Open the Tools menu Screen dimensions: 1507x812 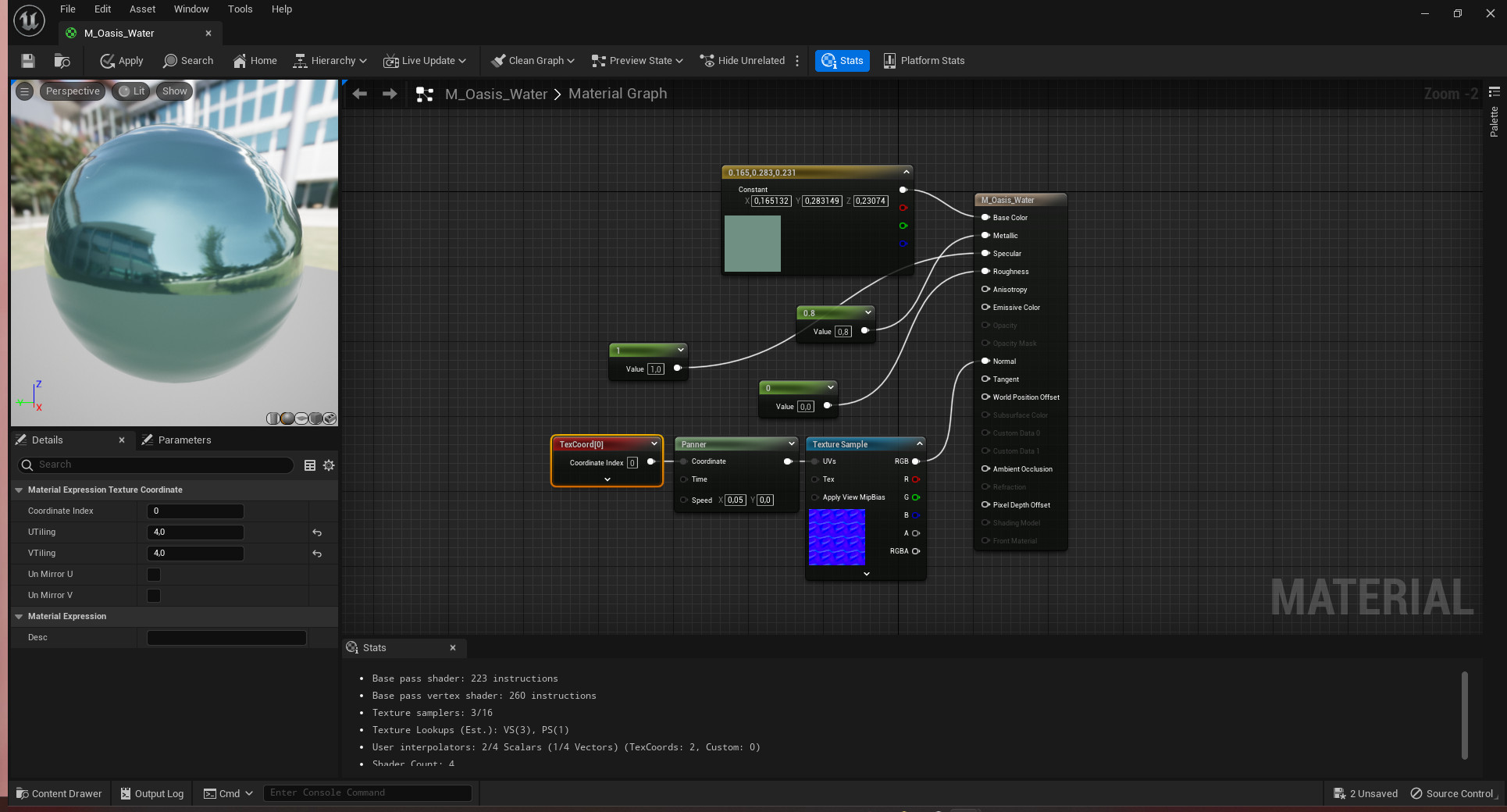pos(240,9)
